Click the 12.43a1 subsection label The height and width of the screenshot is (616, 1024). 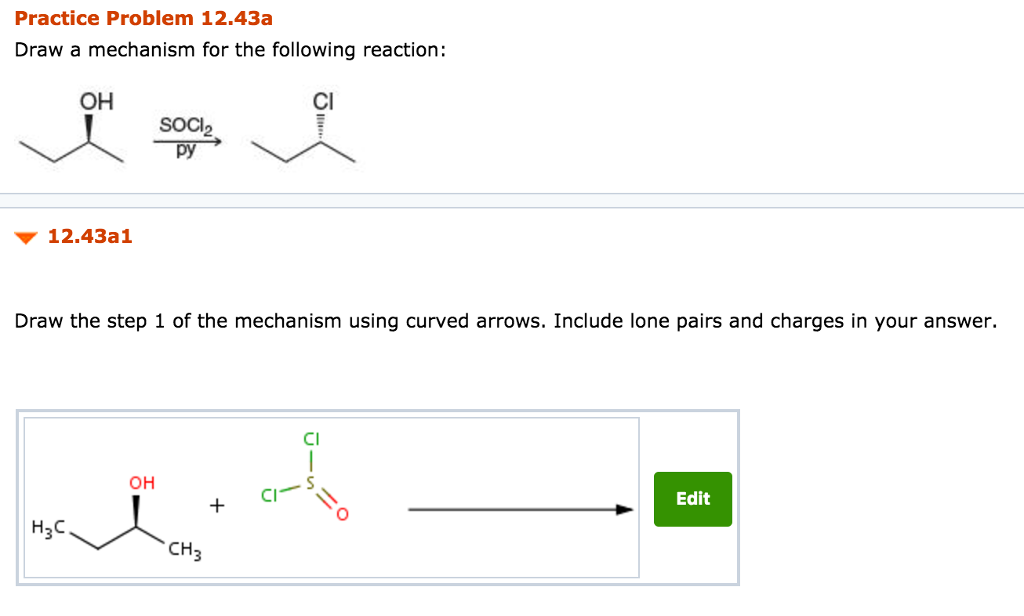click(89, 236)
